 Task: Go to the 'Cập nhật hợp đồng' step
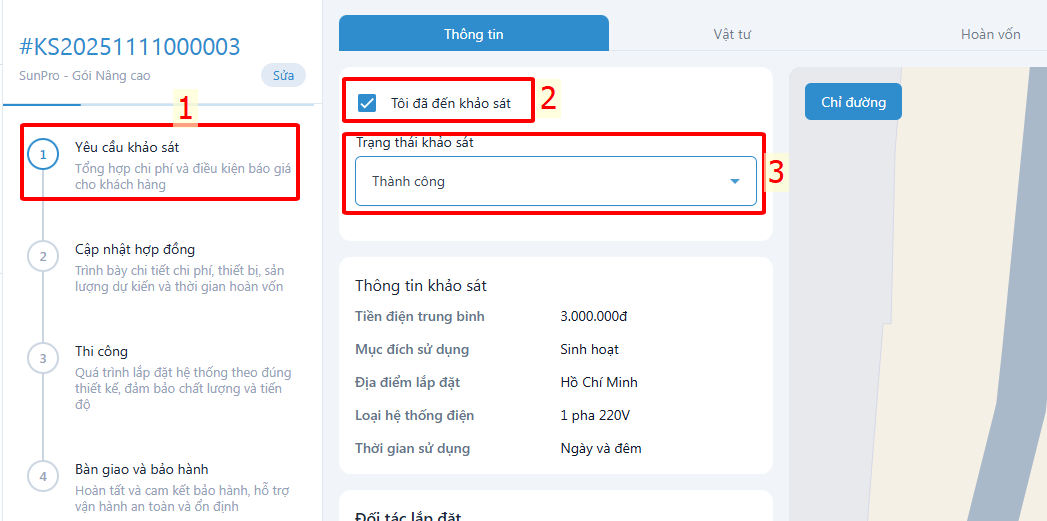135,249
